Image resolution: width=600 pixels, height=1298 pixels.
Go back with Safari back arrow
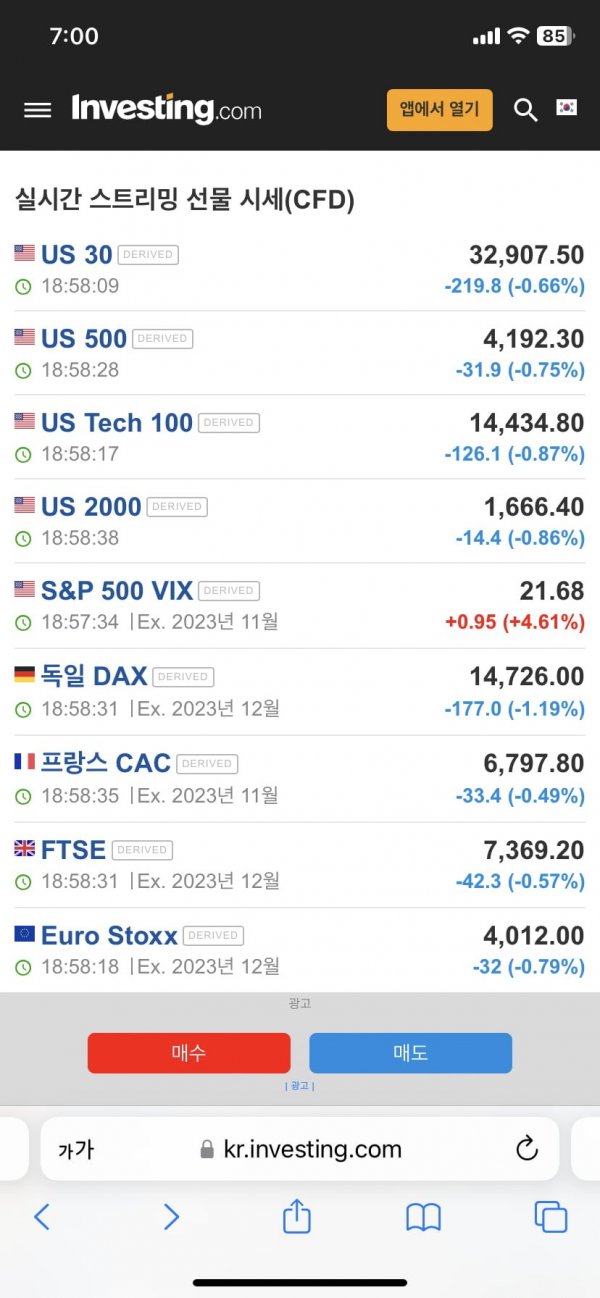(x=42, y=1216)
